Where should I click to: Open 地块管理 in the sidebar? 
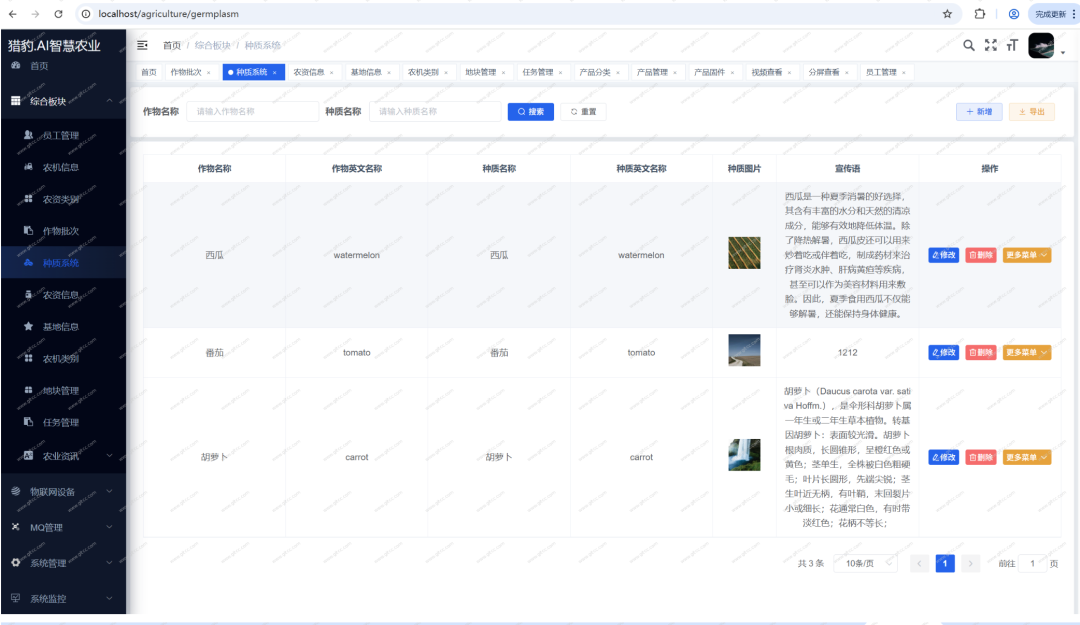(63, 390)
